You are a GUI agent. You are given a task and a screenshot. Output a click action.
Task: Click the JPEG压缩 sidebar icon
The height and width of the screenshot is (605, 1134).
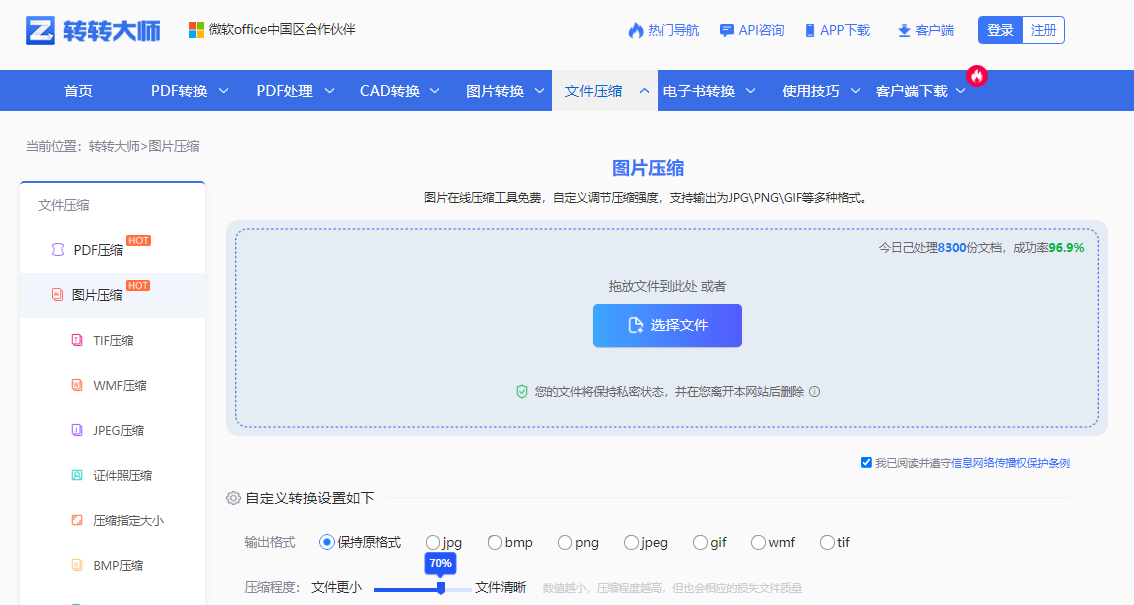point(77,430)
